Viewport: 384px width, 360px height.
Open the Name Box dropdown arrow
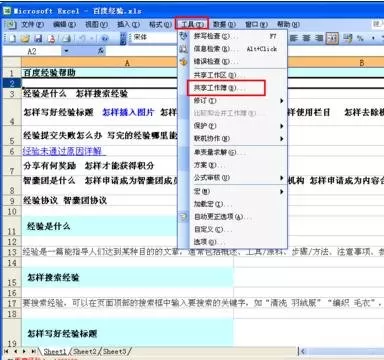66,51
